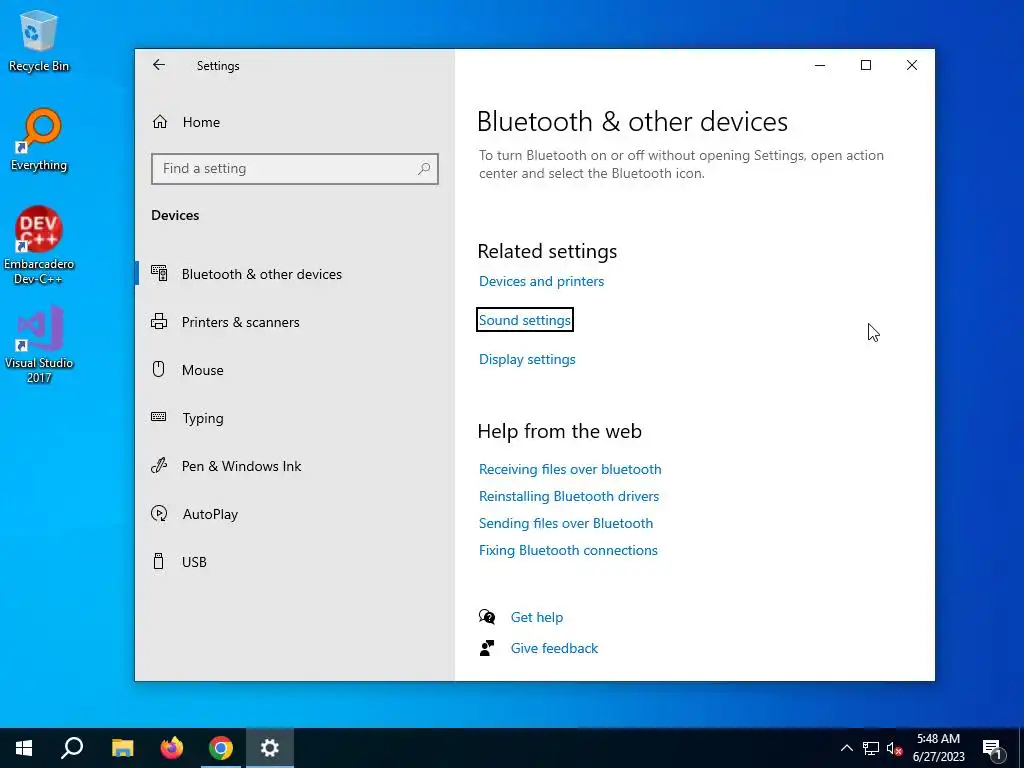Open Visual Studio 2017 desktop shortcut

click(x=39, y=345)
